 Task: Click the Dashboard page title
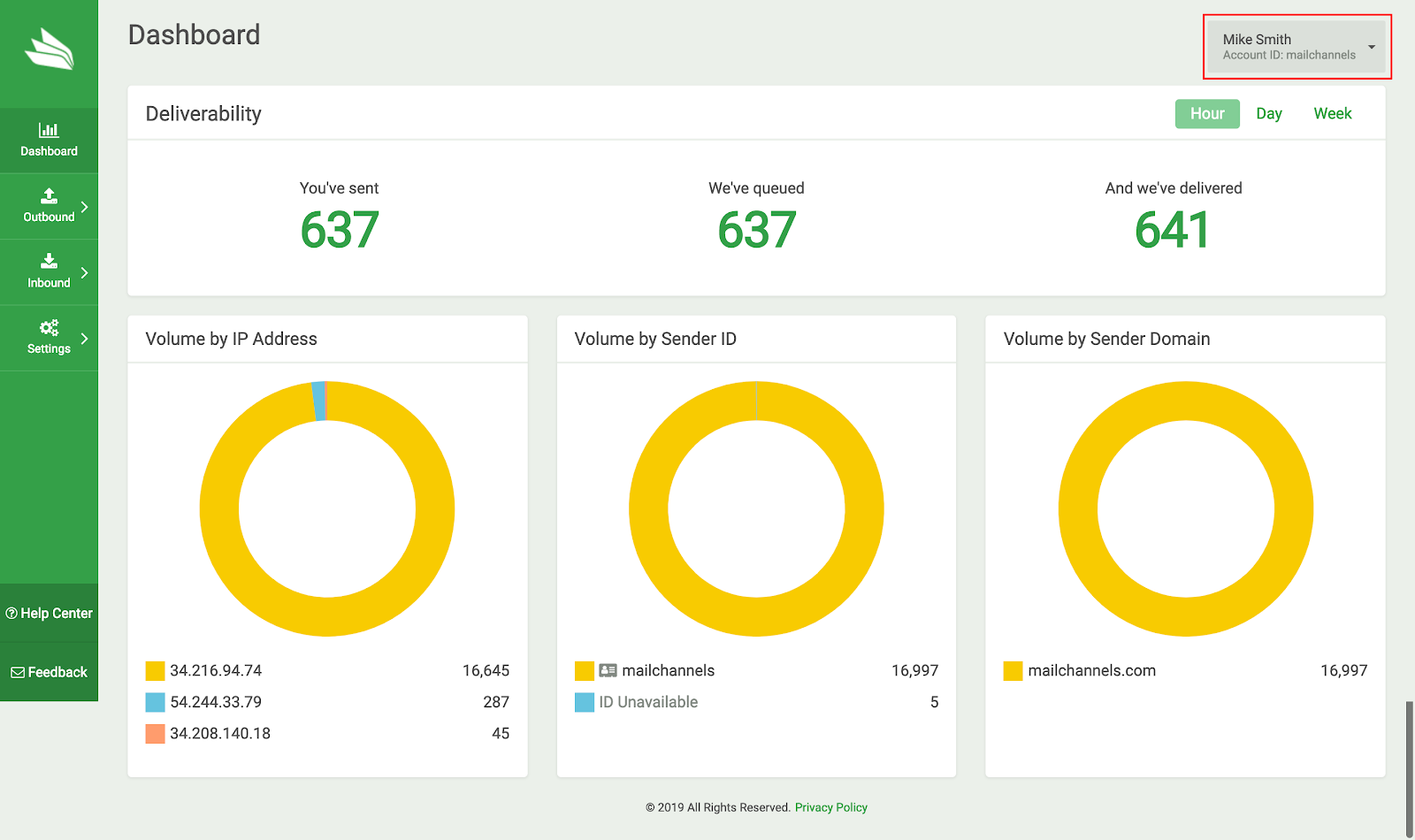tap(195, 34)
